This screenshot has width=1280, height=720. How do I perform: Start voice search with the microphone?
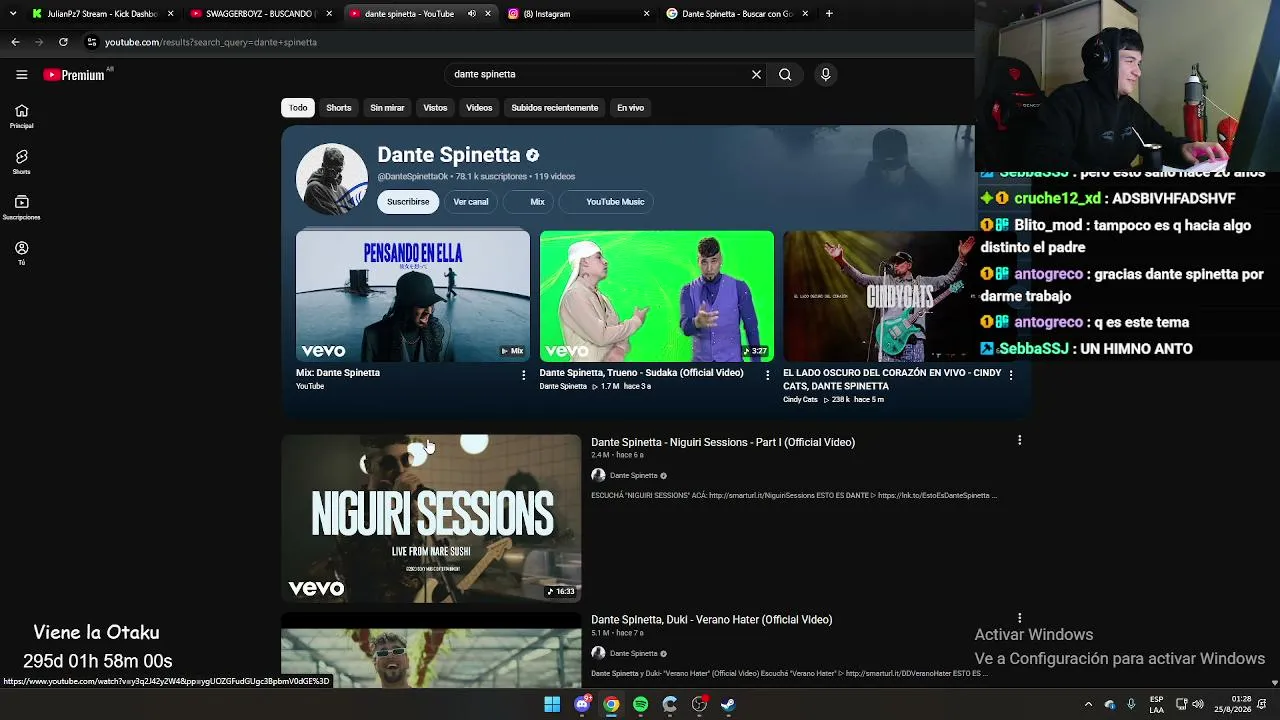825,74
